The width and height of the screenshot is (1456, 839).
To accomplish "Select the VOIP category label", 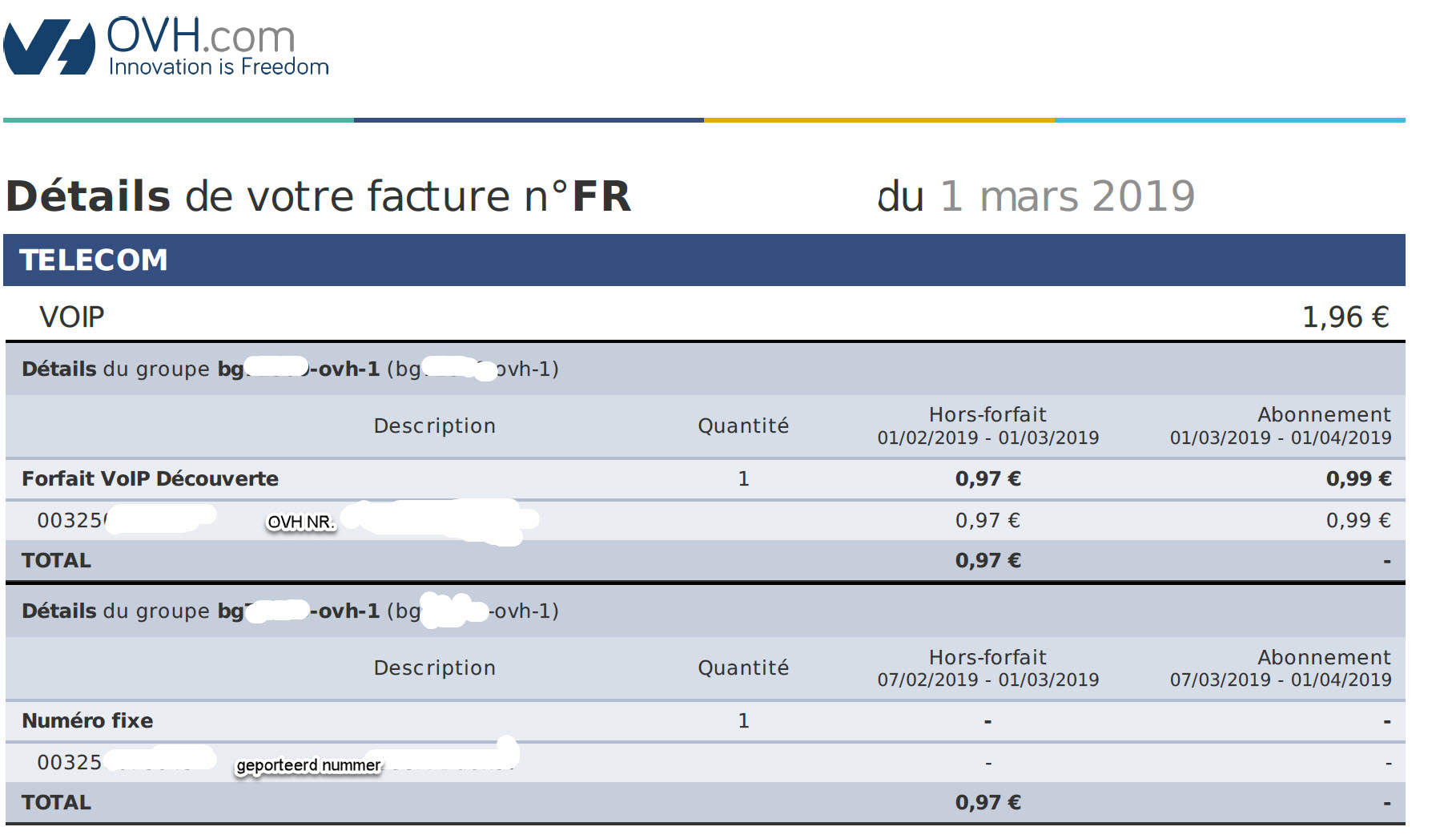I will [x=72, y=317].
